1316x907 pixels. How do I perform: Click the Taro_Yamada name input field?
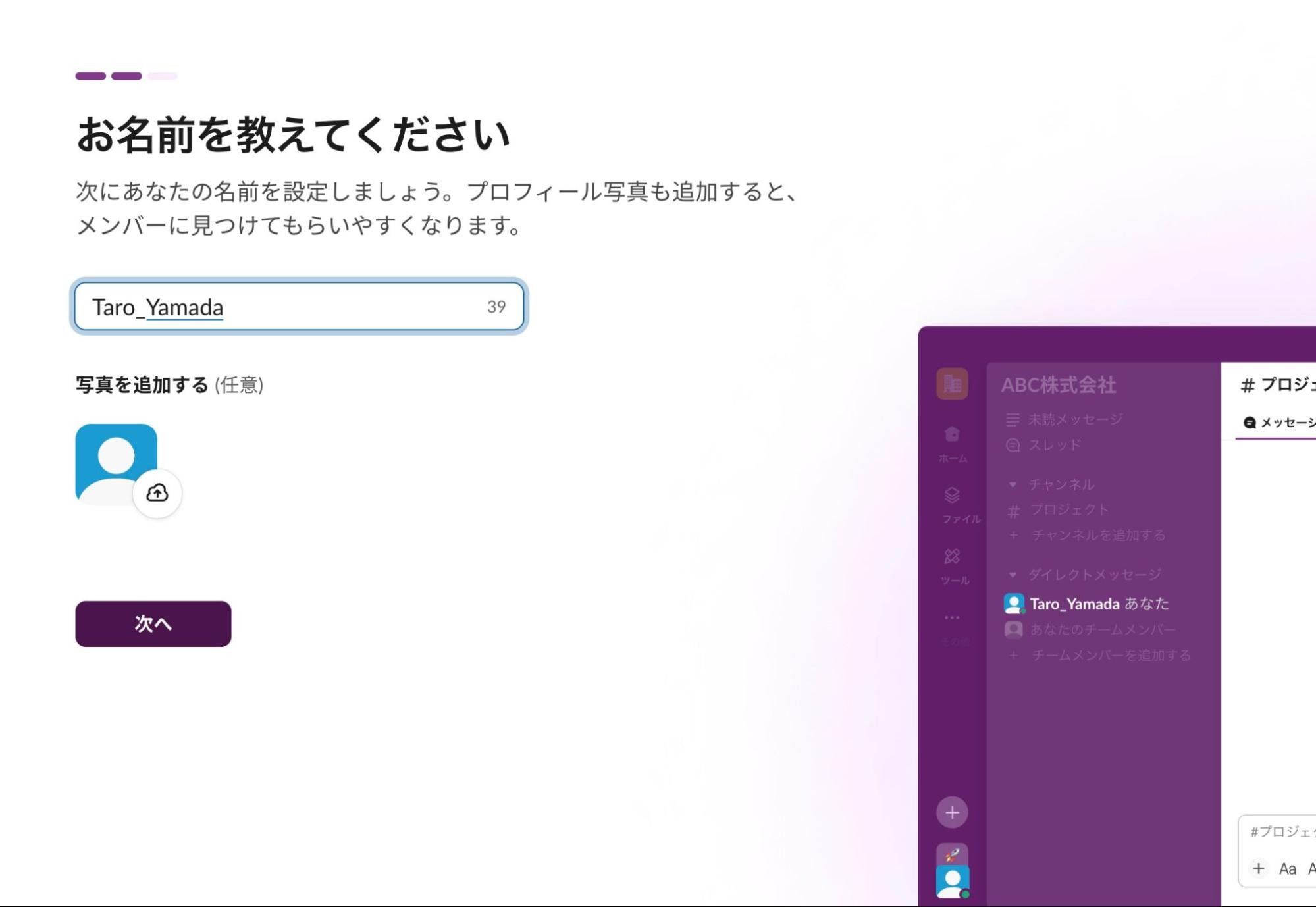pos(299,307)
